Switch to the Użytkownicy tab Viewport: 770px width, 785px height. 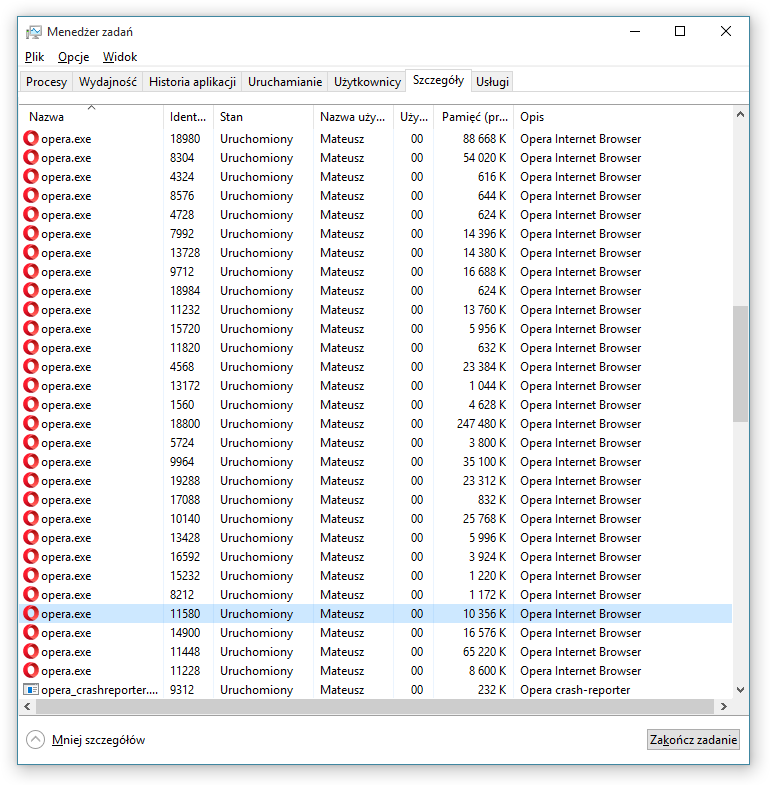(x=367, y=82)
